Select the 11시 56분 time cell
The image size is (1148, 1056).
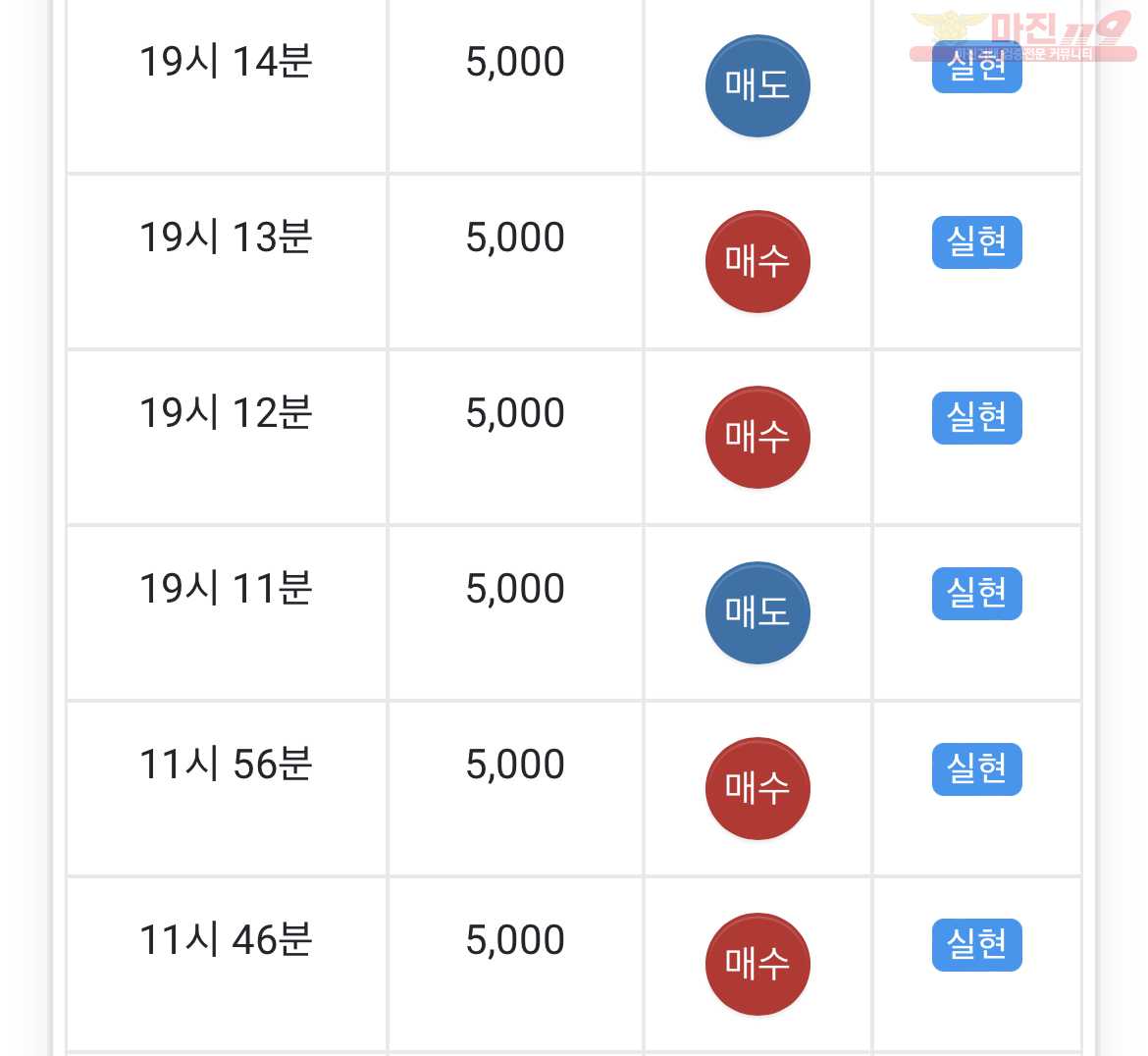[x=227, y=789]
